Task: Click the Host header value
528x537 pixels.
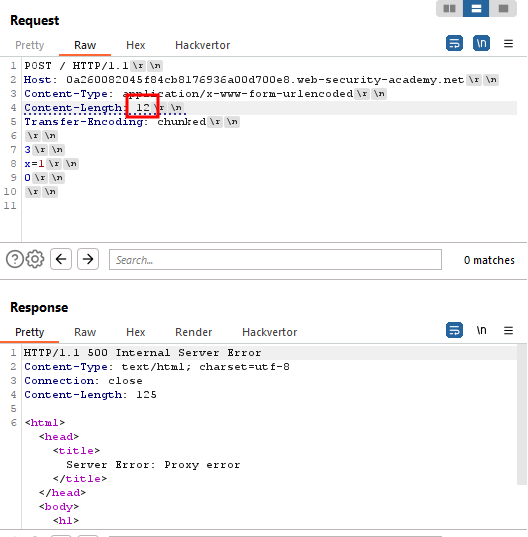Action: tap(265, 79)
